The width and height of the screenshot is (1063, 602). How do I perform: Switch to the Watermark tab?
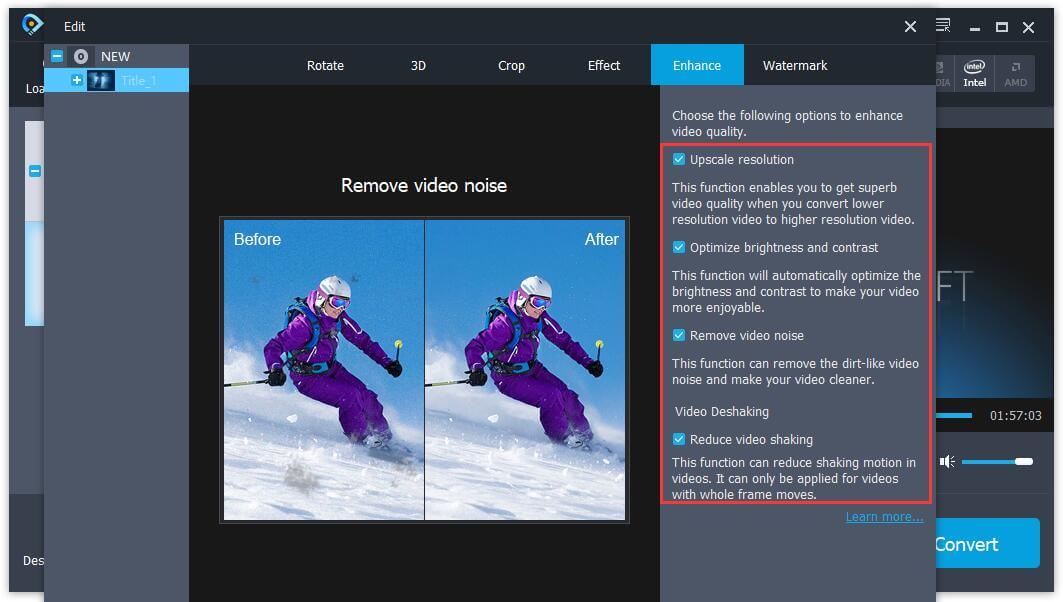795,64
